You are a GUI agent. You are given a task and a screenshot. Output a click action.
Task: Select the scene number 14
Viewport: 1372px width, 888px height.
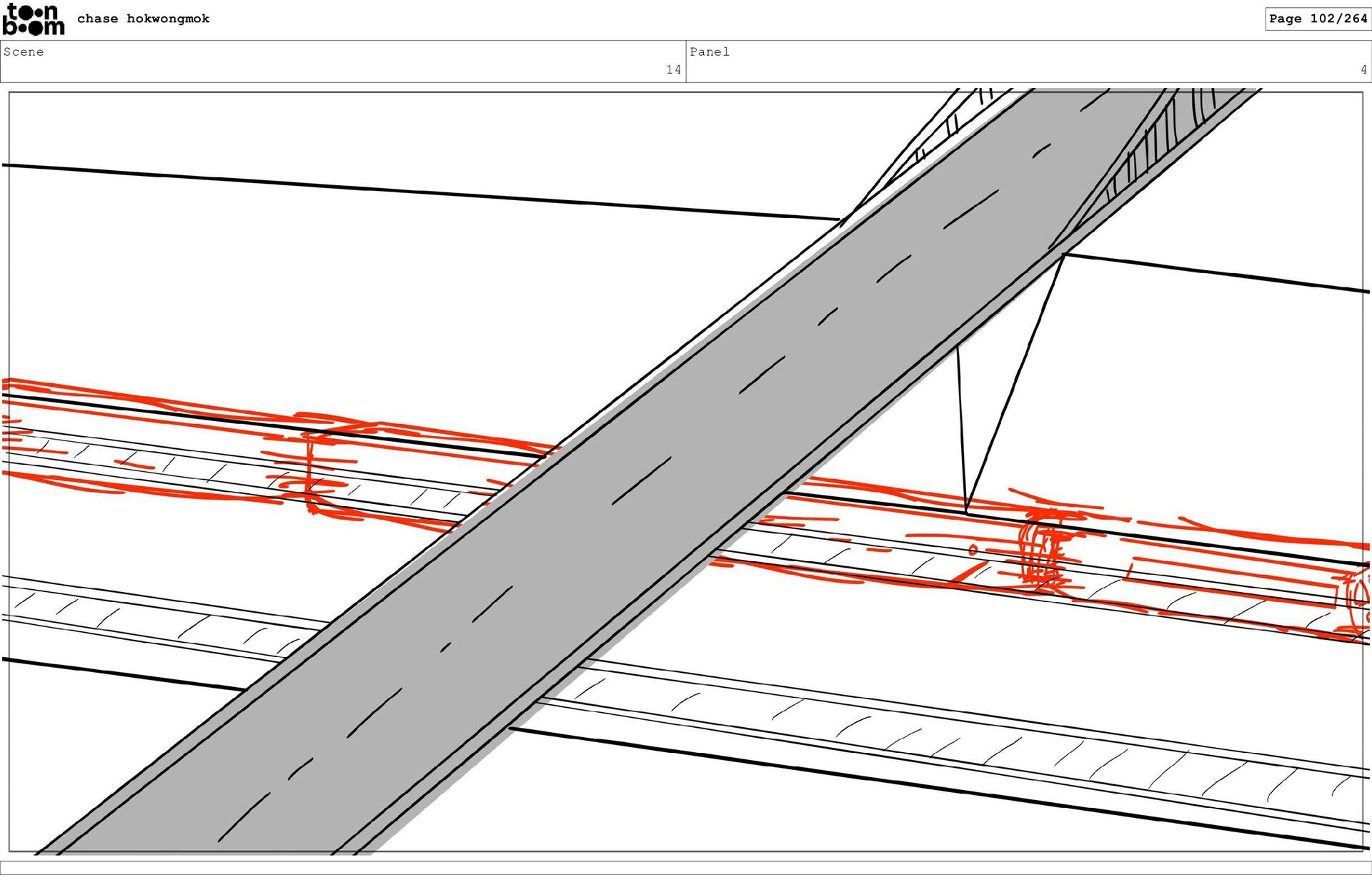pyautogui.click(x=673, y=69)
